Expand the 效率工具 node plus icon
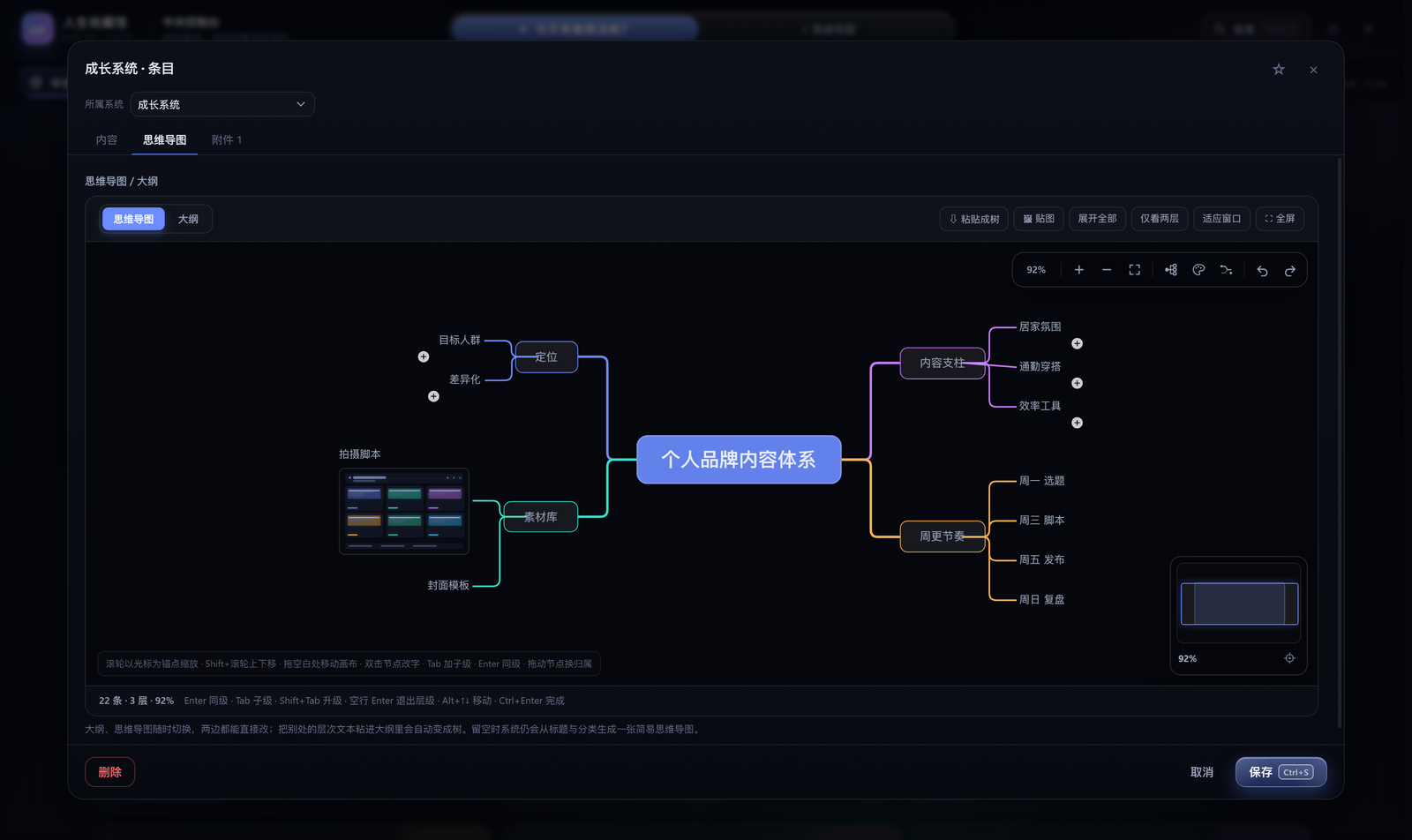Screen dimensions: 1412x840 (x=1077, y=423)
